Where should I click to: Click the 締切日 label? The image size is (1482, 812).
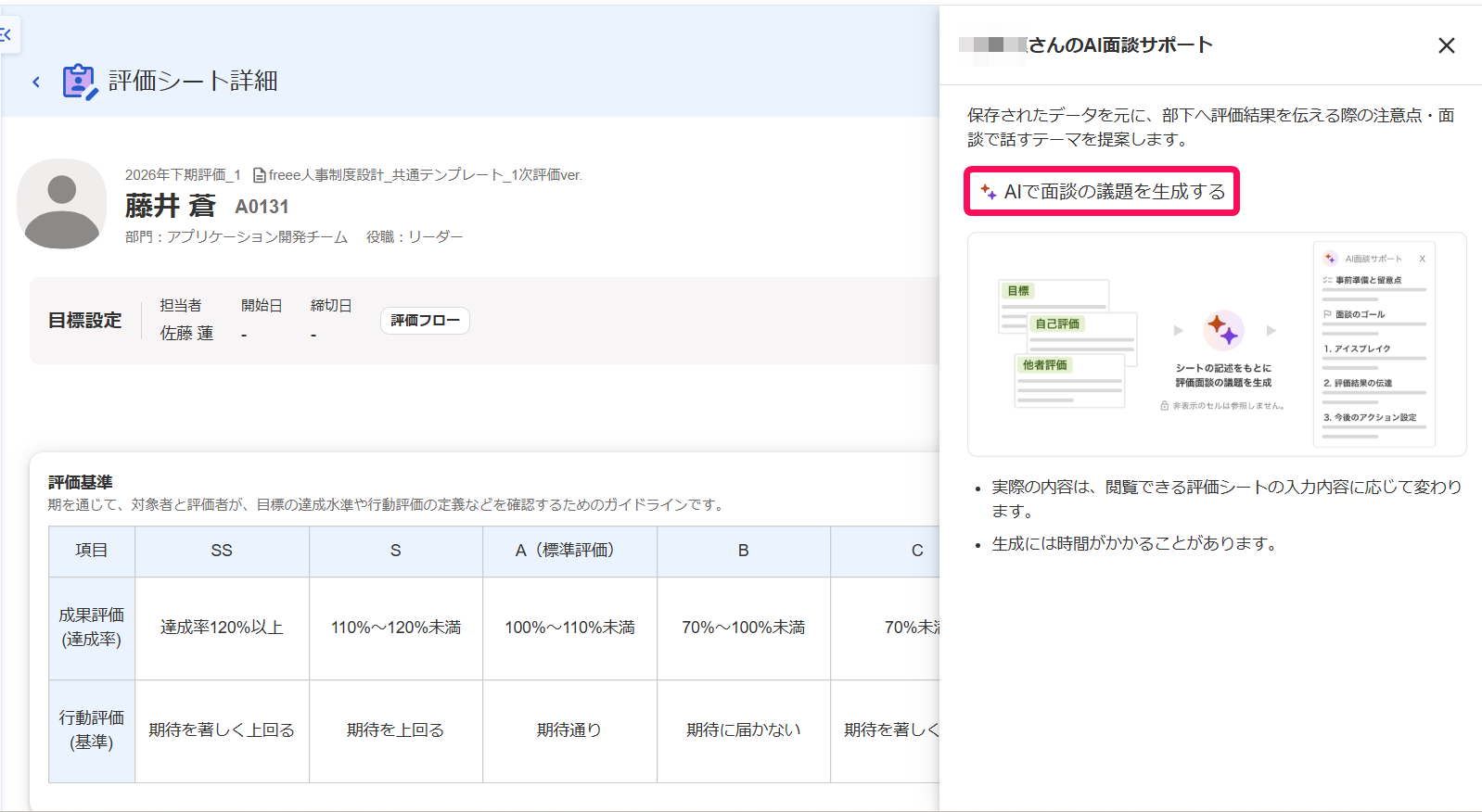coord(331,306)
